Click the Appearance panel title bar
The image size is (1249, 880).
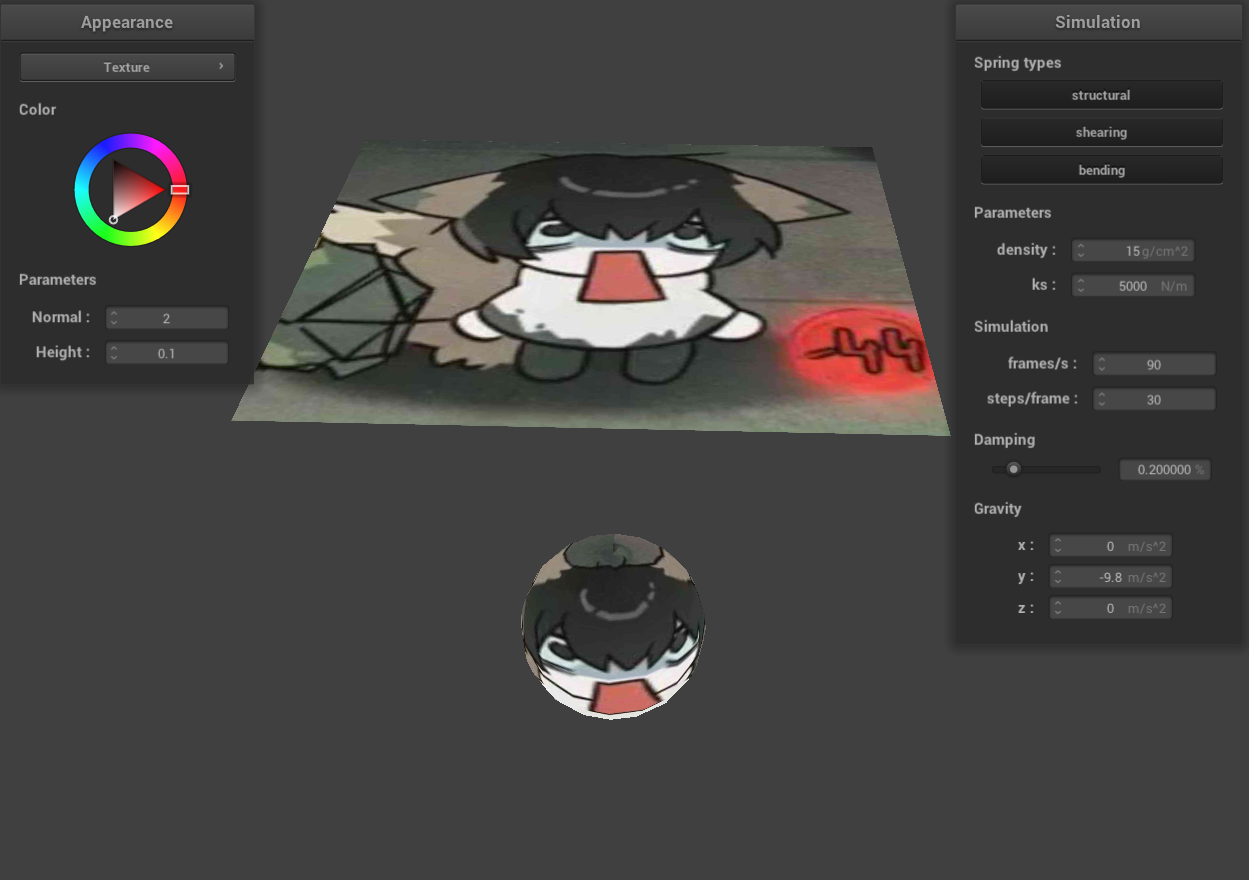click(x=127, y=22)
